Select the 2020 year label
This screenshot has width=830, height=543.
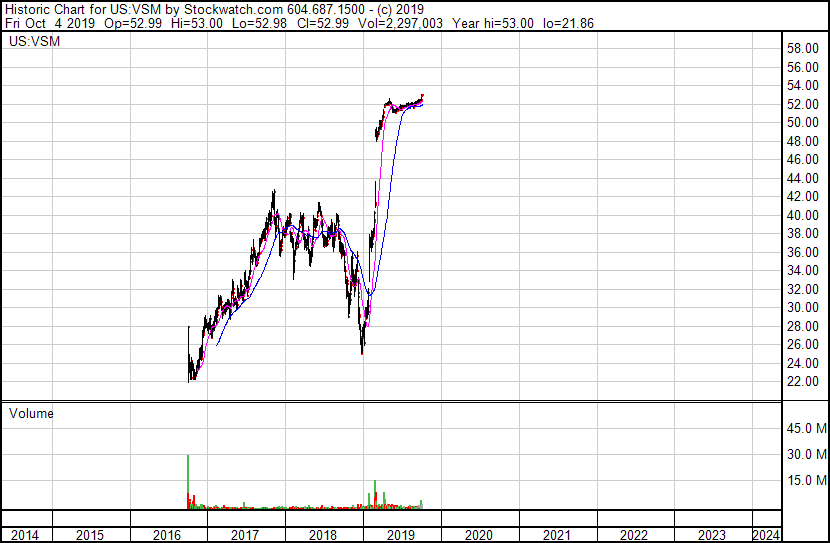479,535
